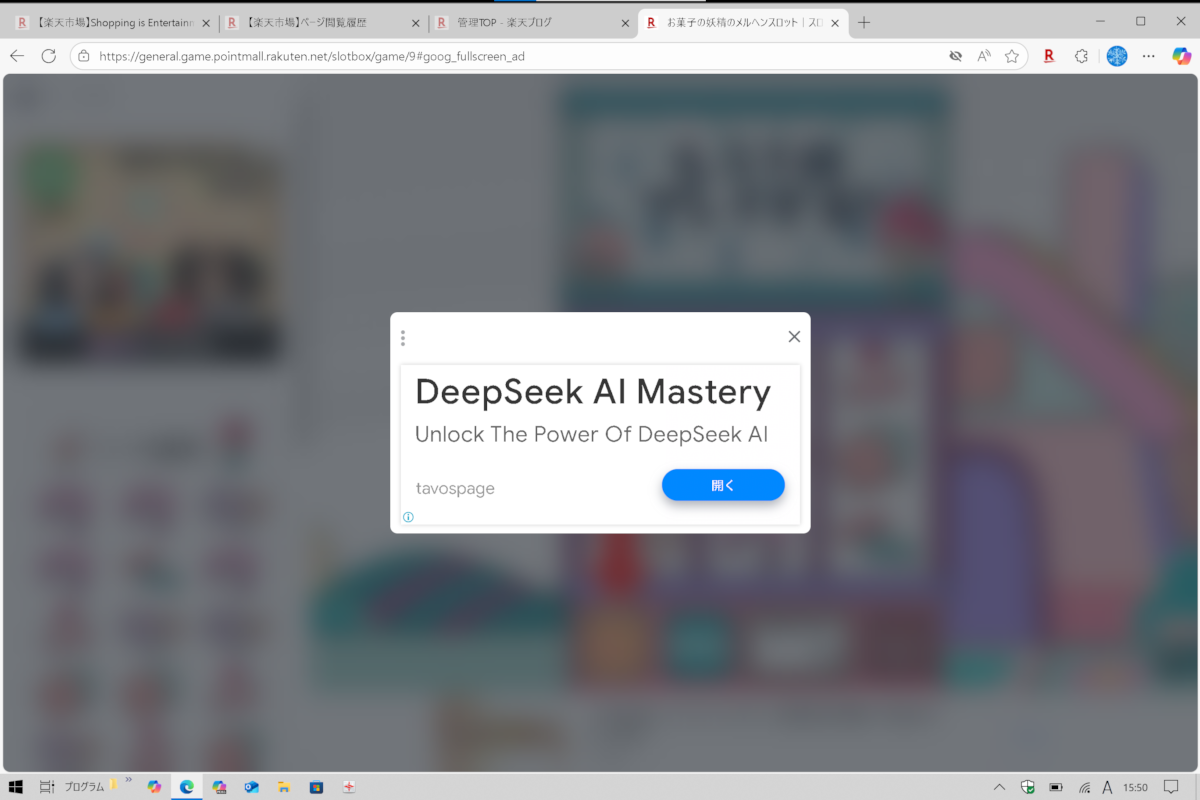This screenshot has height=800, width=1200.
Task: Click the 15:50 clock in the tray
Action: point(1135,787)
